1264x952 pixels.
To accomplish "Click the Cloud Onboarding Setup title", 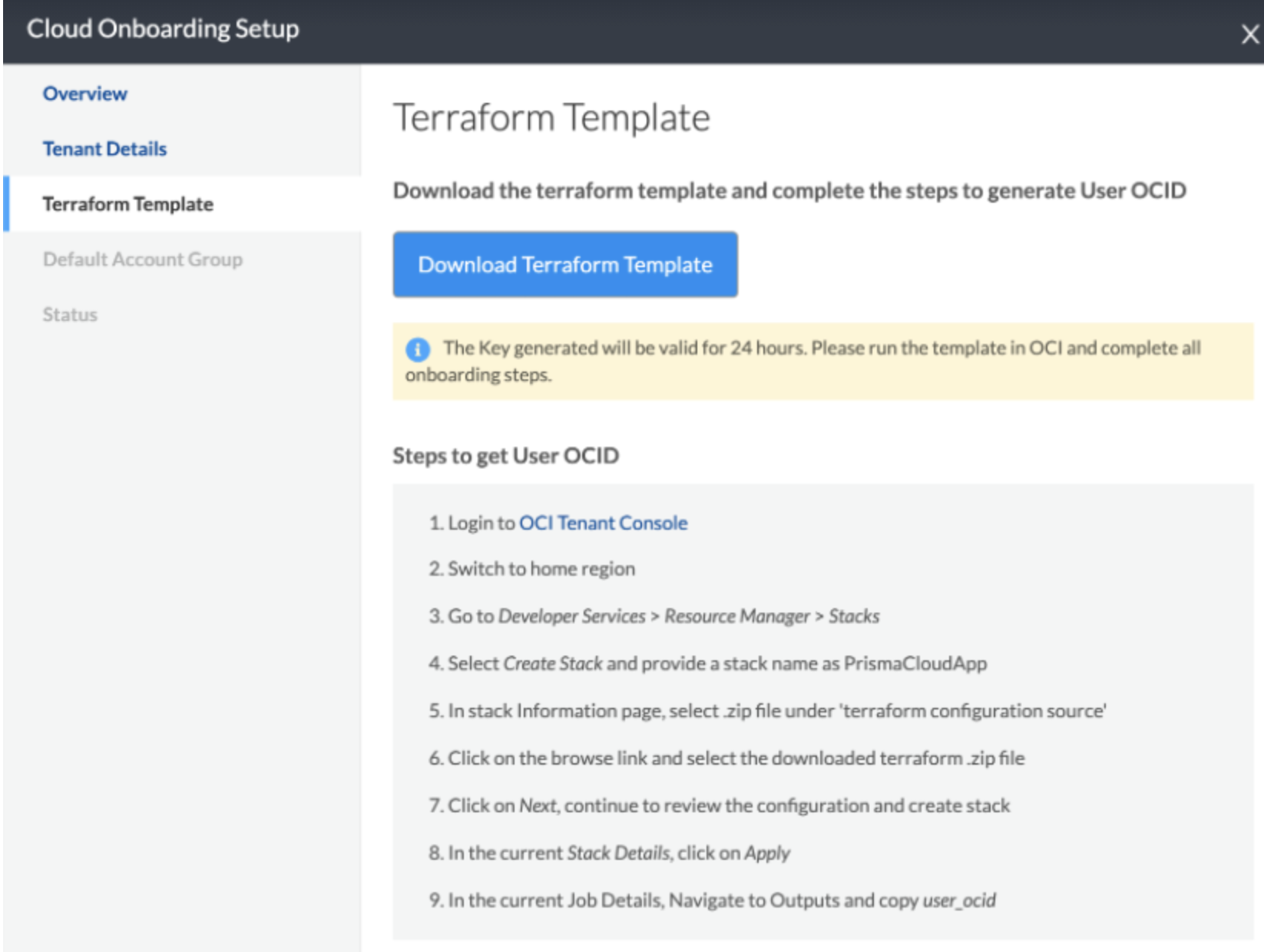I will coord(163,29).
